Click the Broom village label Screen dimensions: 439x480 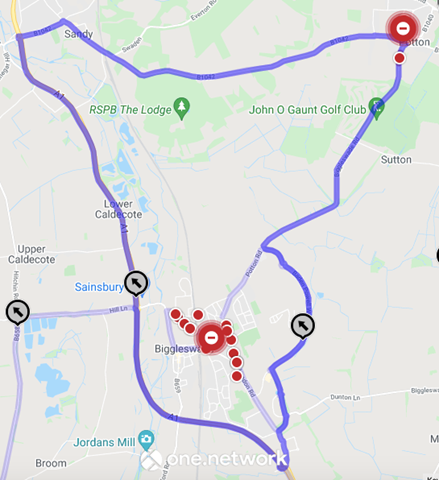[x=51, y=463]
